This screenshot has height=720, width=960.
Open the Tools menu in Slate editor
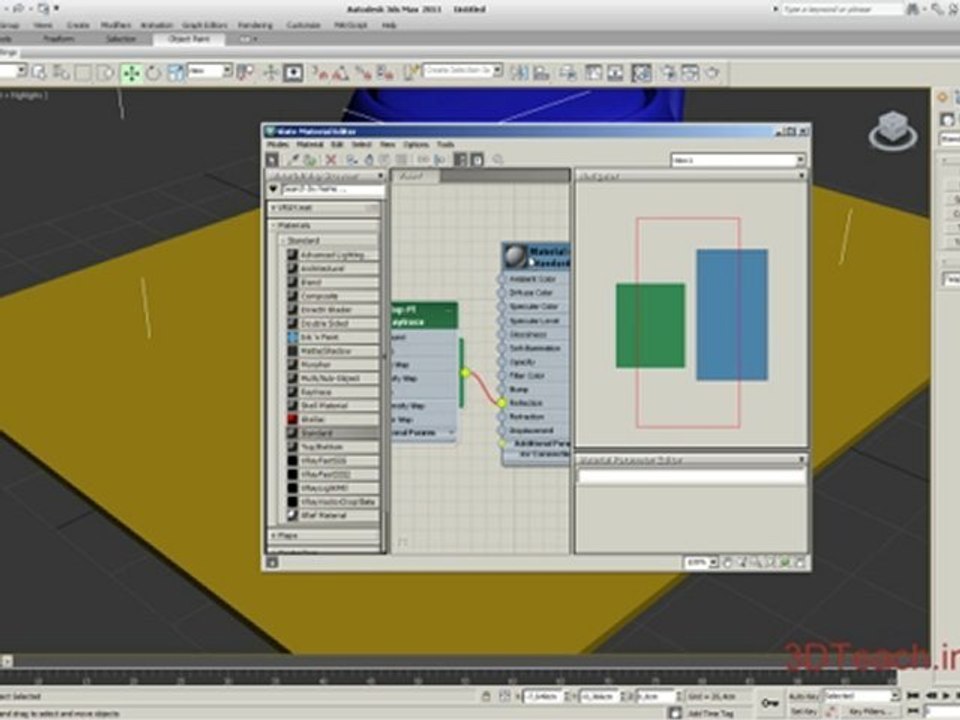point(445,144)
